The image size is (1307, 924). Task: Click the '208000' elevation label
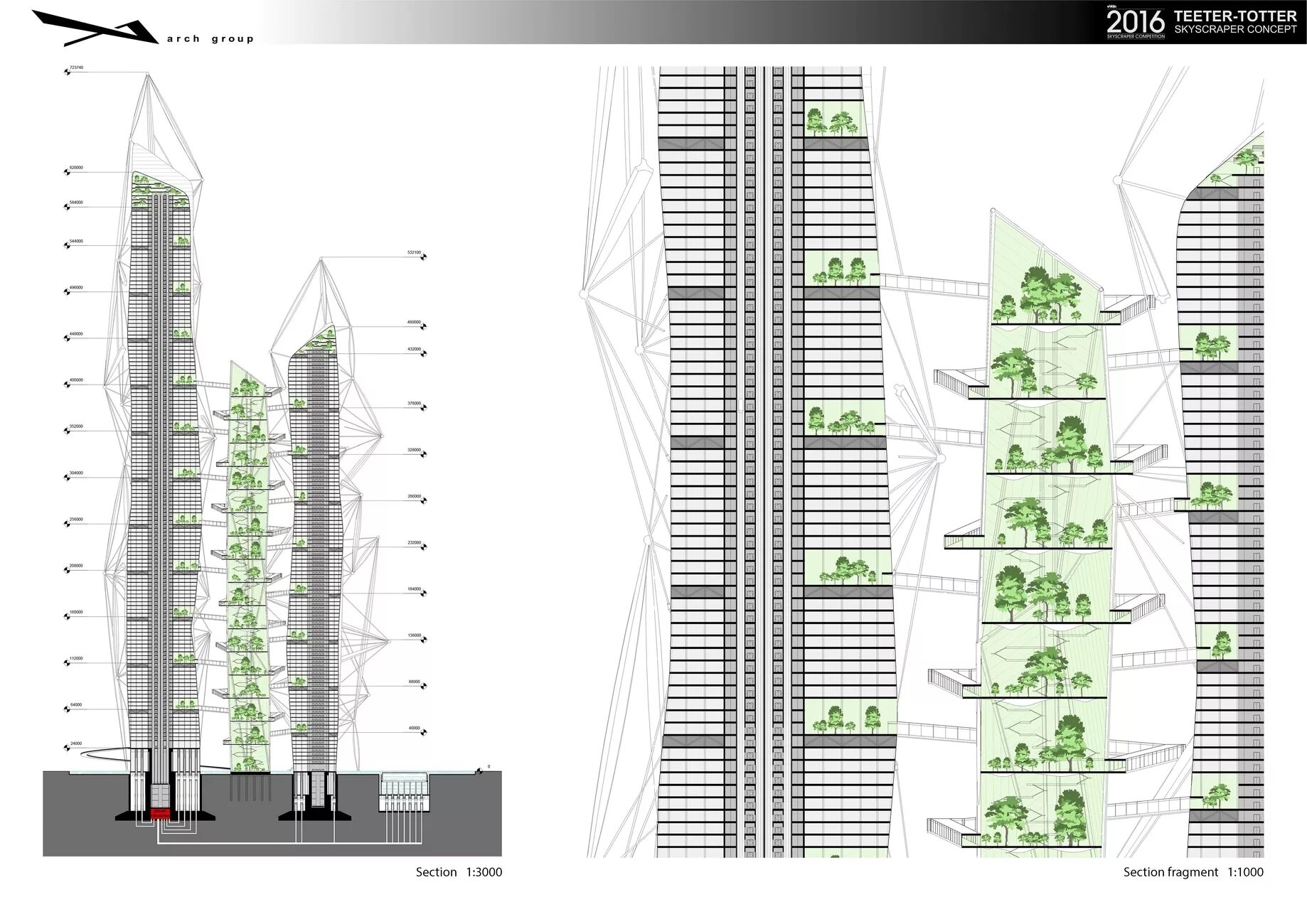(76, 566)
